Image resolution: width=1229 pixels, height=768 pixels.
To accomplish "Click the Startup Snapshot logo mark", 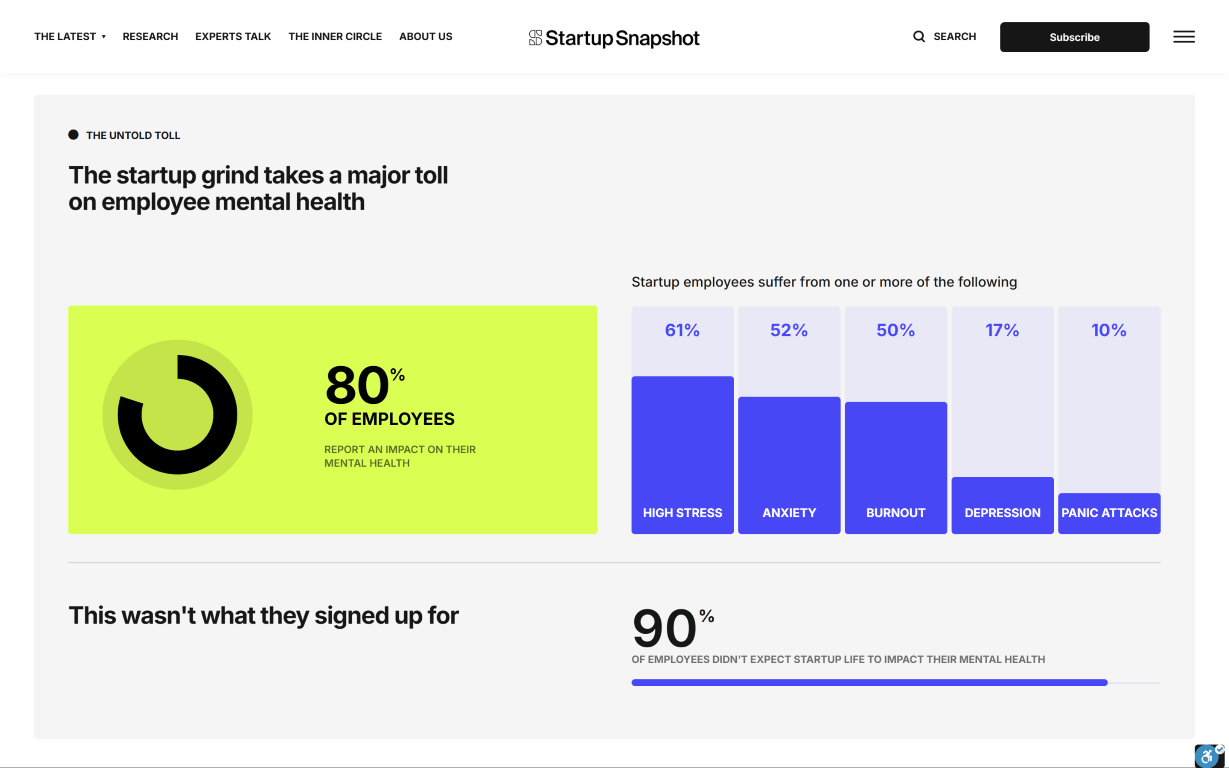I will [535, 38].
